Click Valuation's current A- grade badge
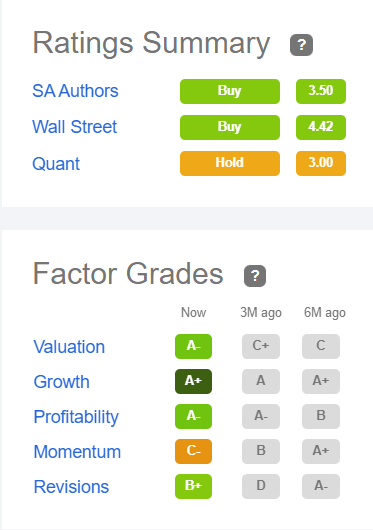 point(193,346)
